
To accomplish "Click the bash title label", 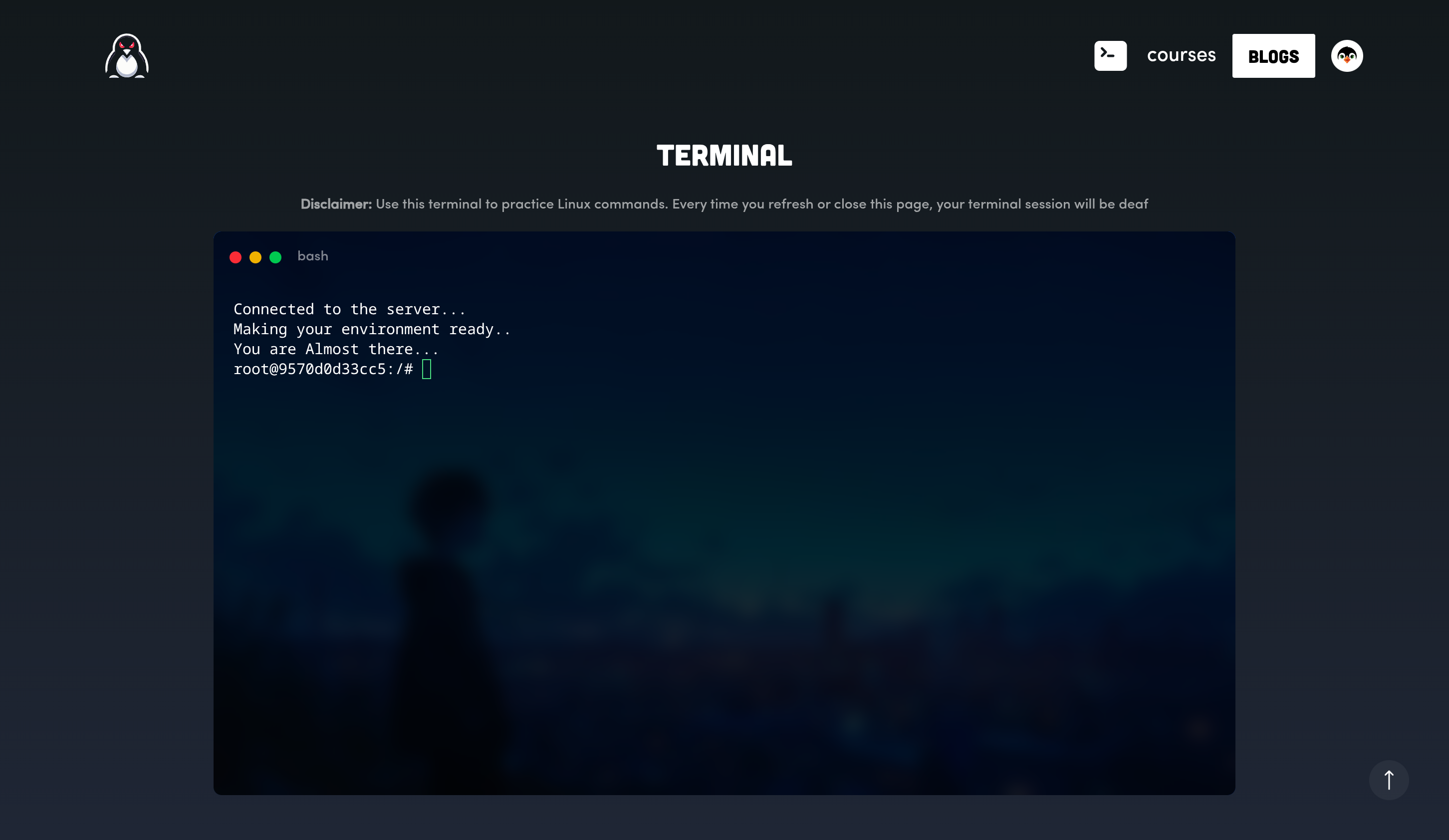I will coord(313,256).
